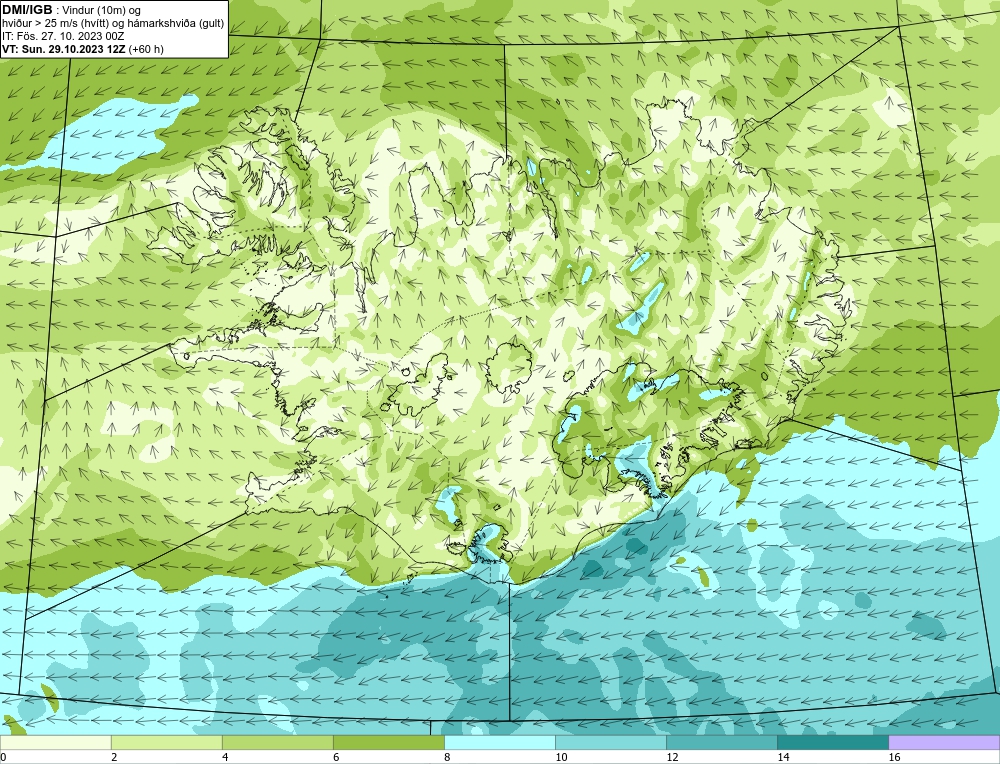Screen dimensions: 1000x764
Task: Click the 4–6 m/s green legend swatch
Action: pos(277,742)
